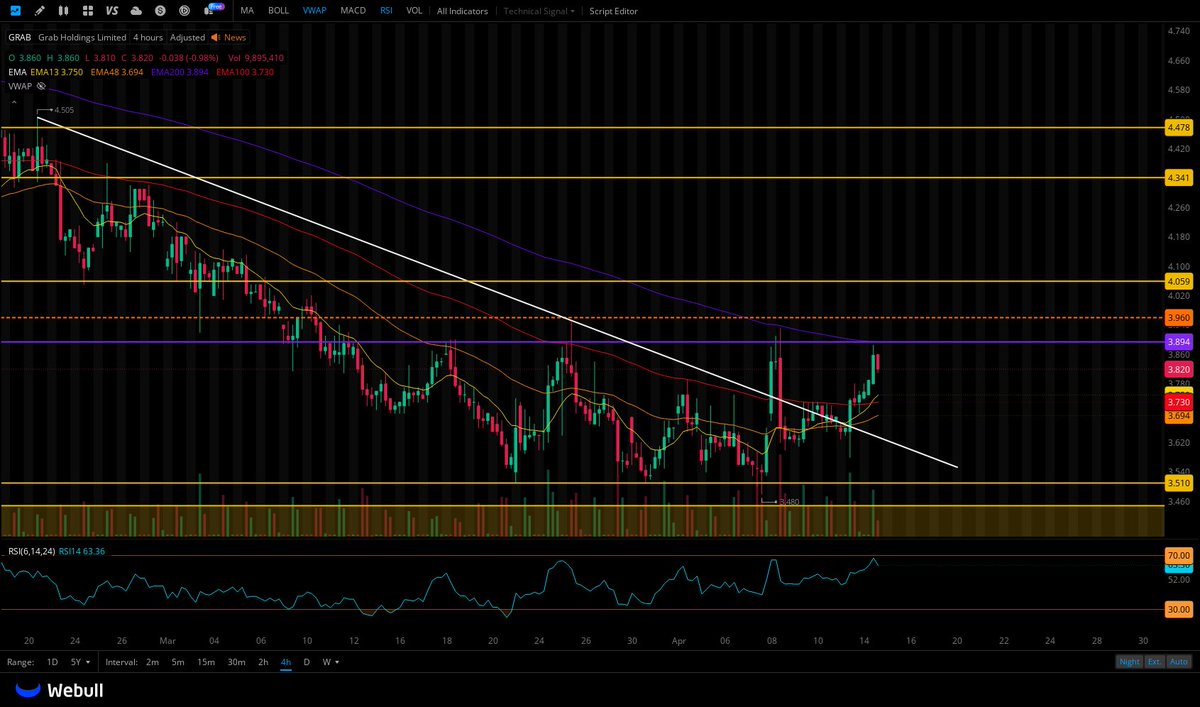Click the purple 3.894 price label
Image resolution: width=1200 pixels, height=707 pixels.
click(x=1177, y=342)
